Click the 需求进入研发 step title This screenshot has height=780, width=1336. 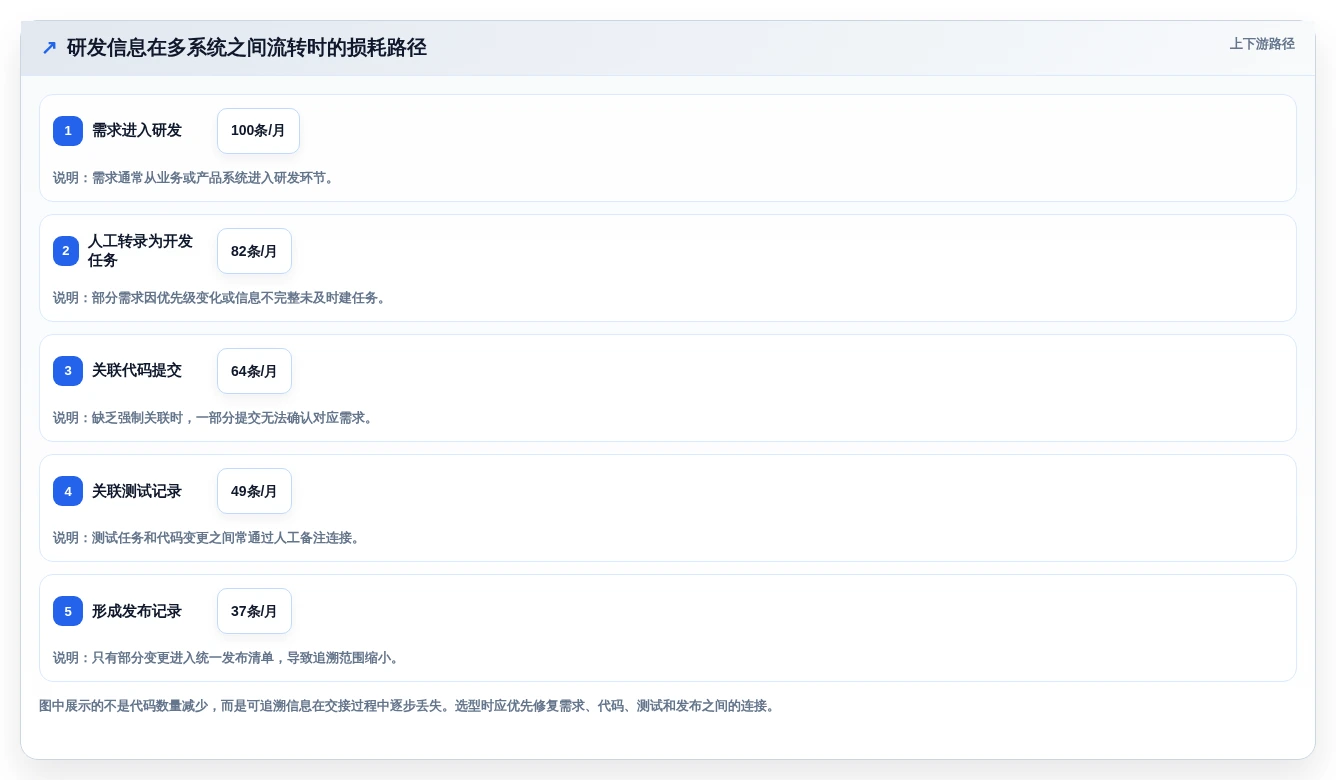(137, 131)
